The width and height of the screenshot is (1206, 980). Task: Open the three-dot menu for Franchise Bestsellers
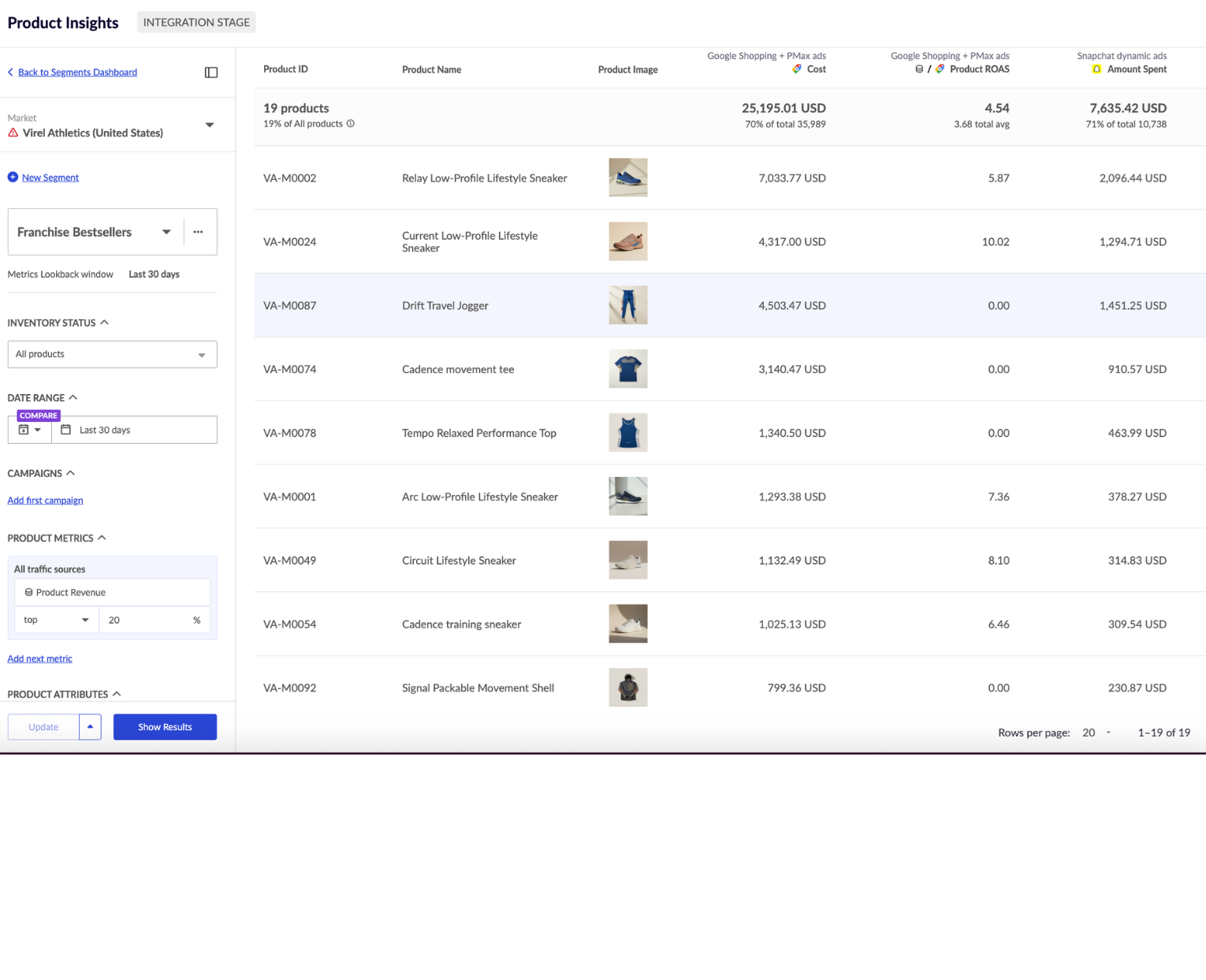(x=198, y=232)
